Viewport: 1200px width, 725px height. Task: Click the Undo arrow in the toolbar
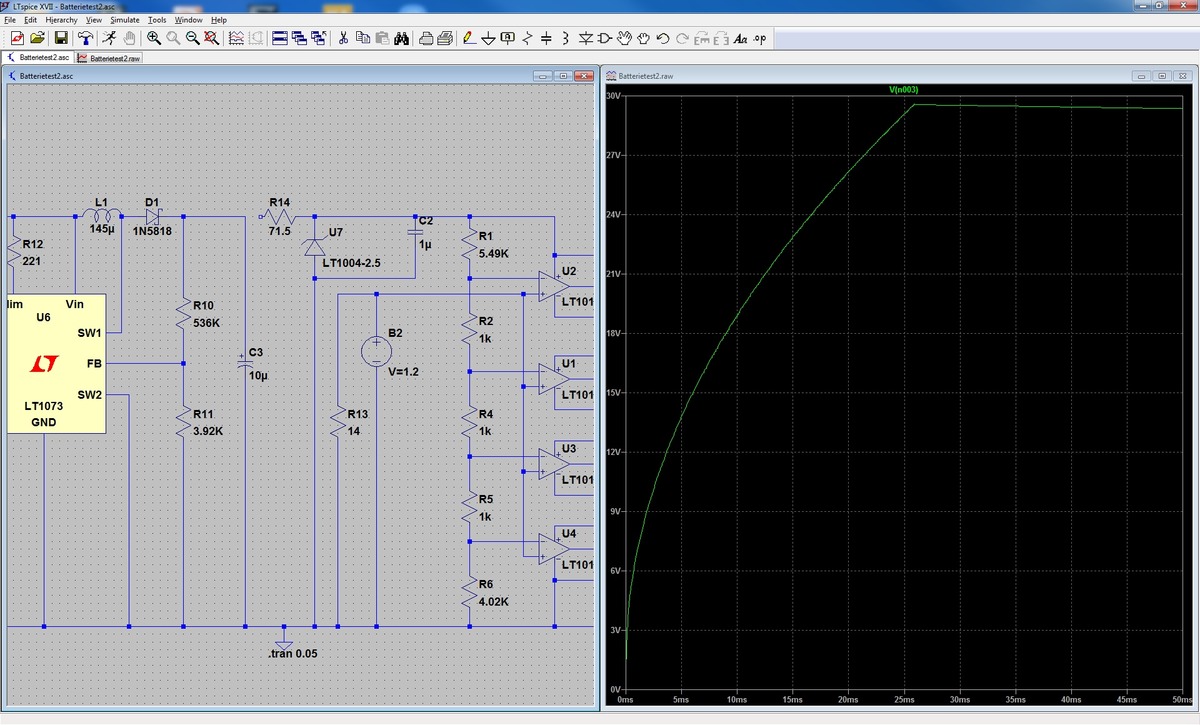663,38
